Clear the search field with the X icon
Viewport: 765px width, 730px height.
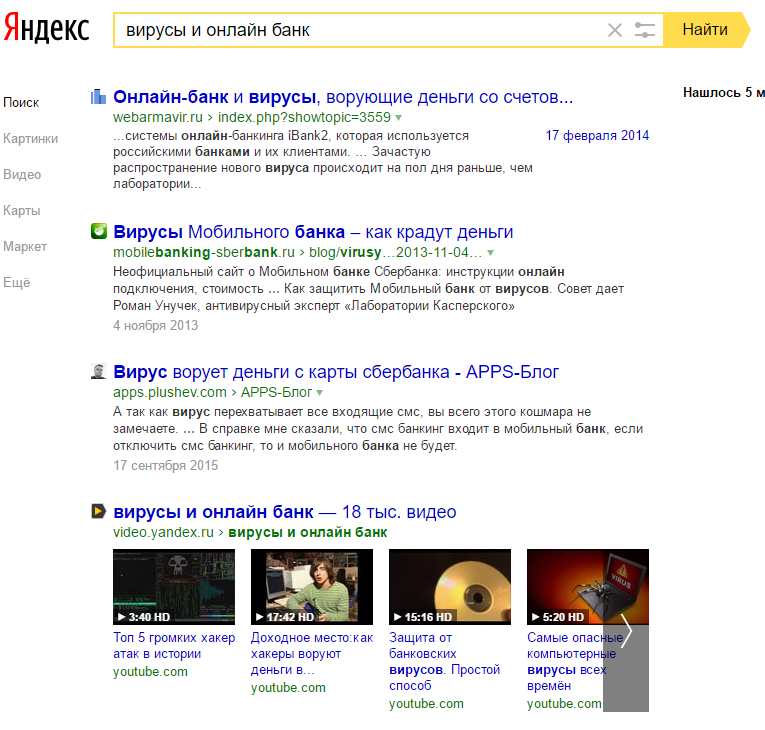[x=615, y=30]
